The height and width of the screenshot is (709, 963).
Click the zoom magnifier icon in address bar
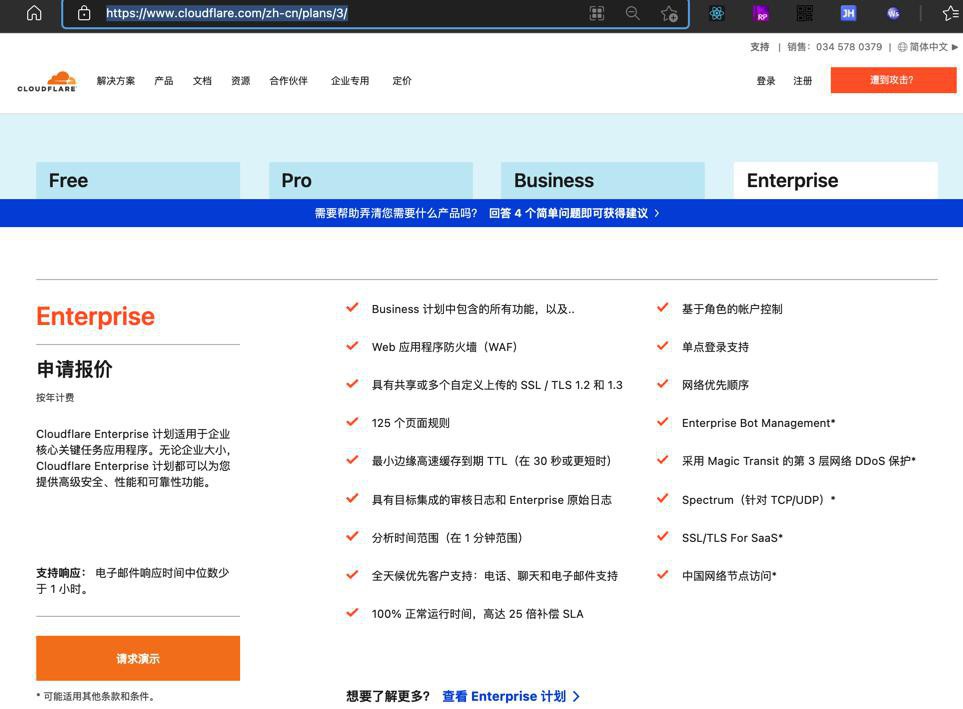(x=633, y=14)
